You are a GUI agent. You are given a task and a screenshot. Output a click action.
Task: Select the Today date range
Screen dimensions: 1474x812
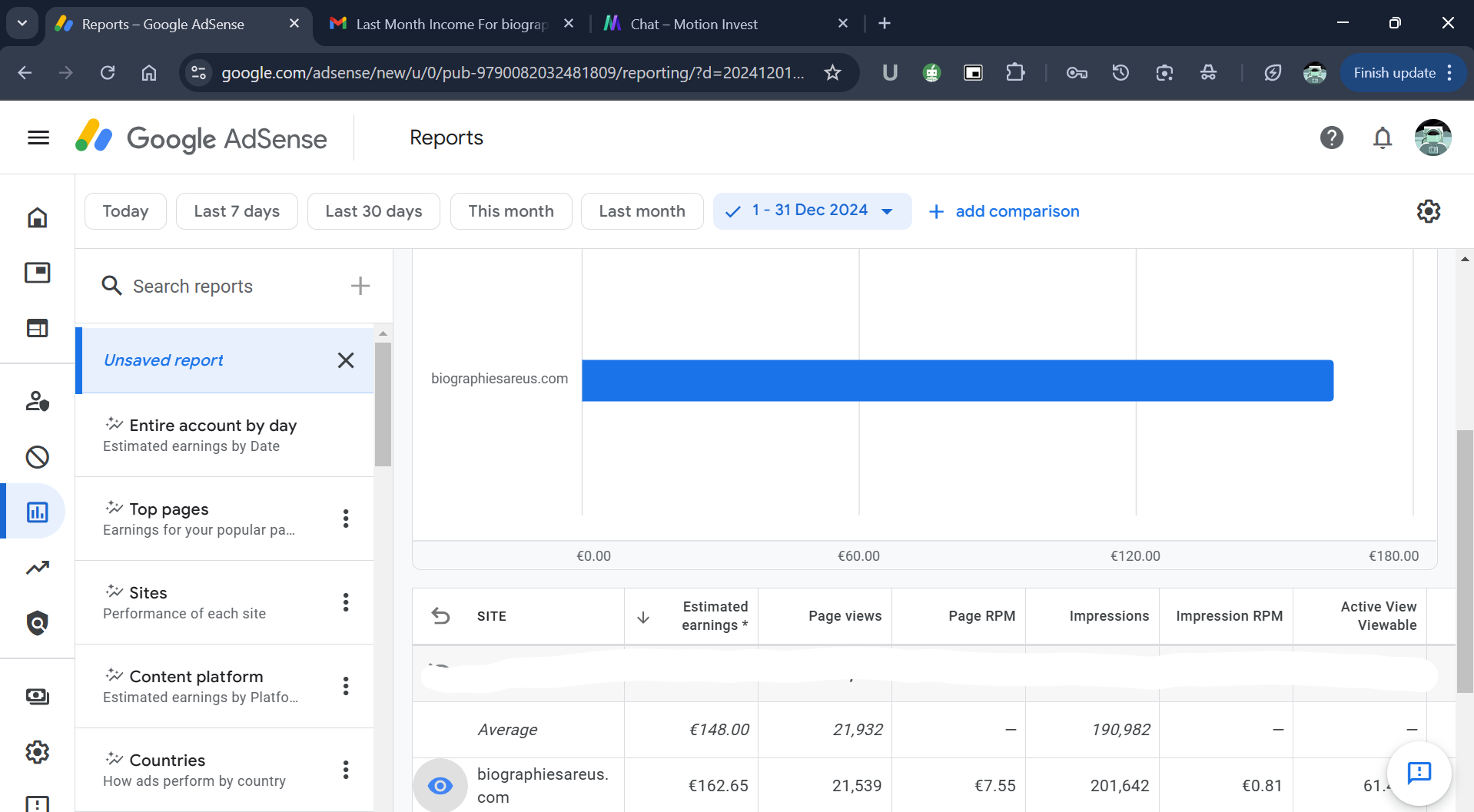click(125, 211)
